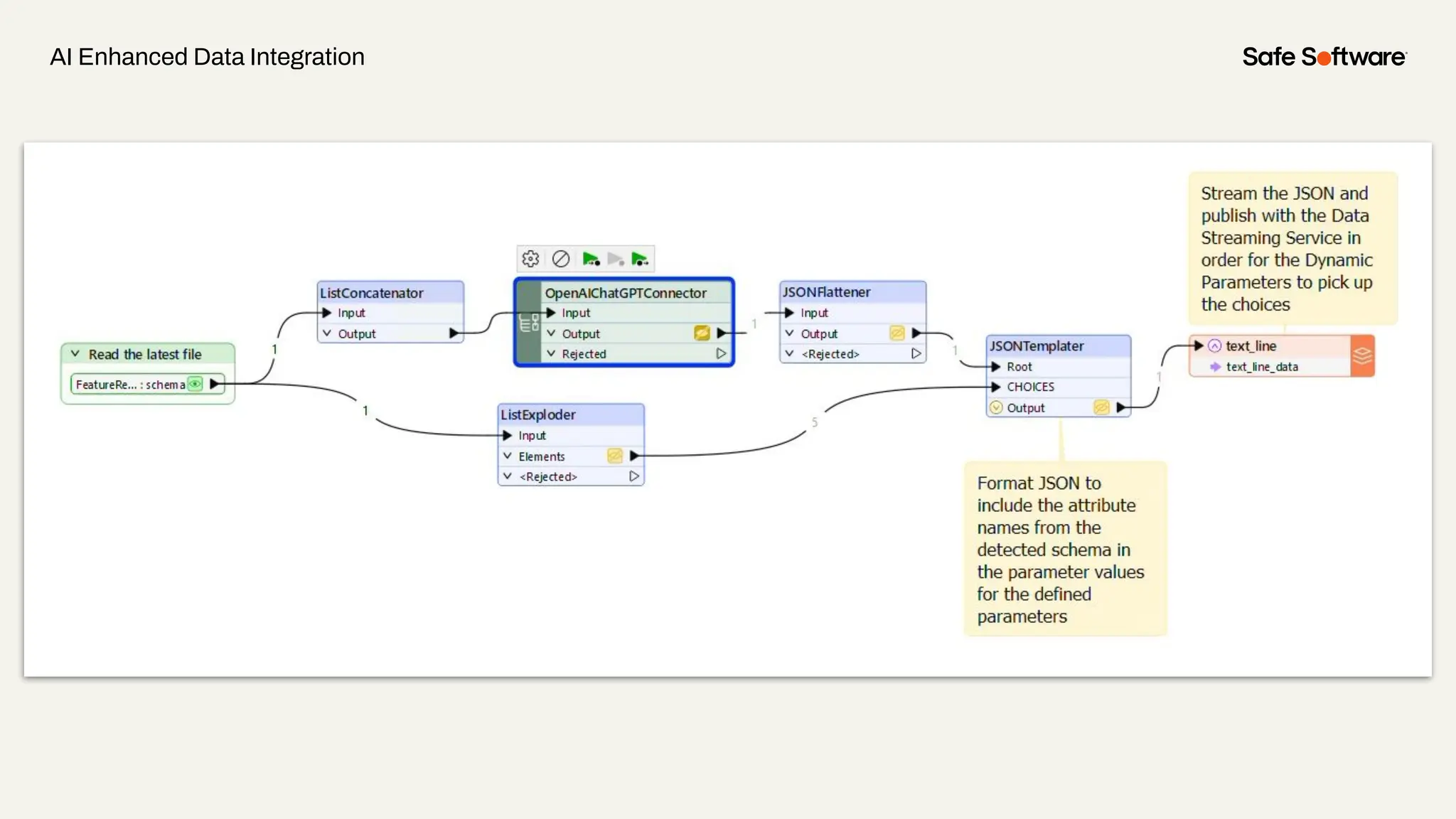1456x819 pixels.
Task: Select the ListExploder transformer title
Action: tap(538, 414)
